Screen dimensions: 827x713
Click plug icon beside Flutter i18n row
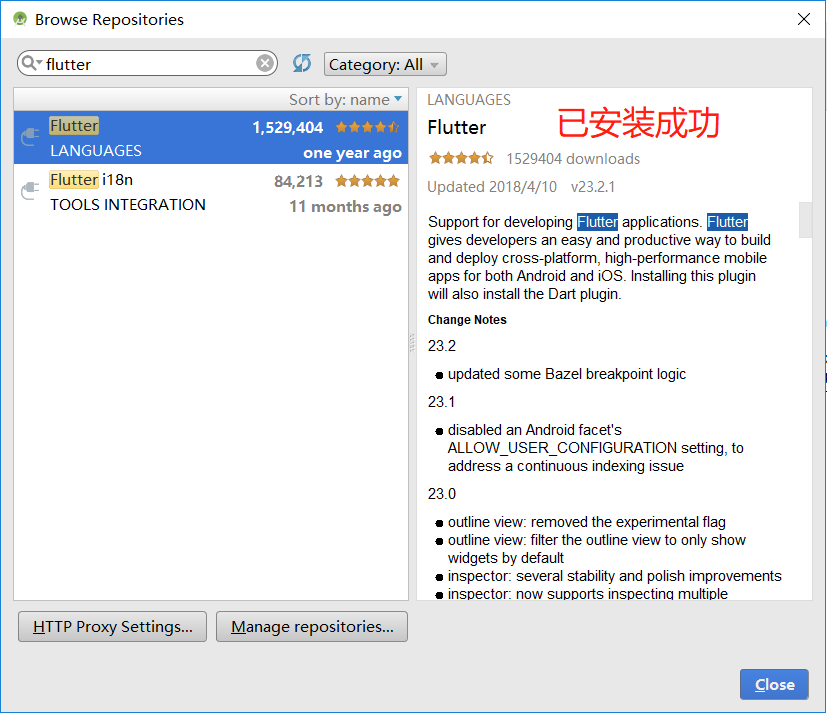[x=31, y=191]
